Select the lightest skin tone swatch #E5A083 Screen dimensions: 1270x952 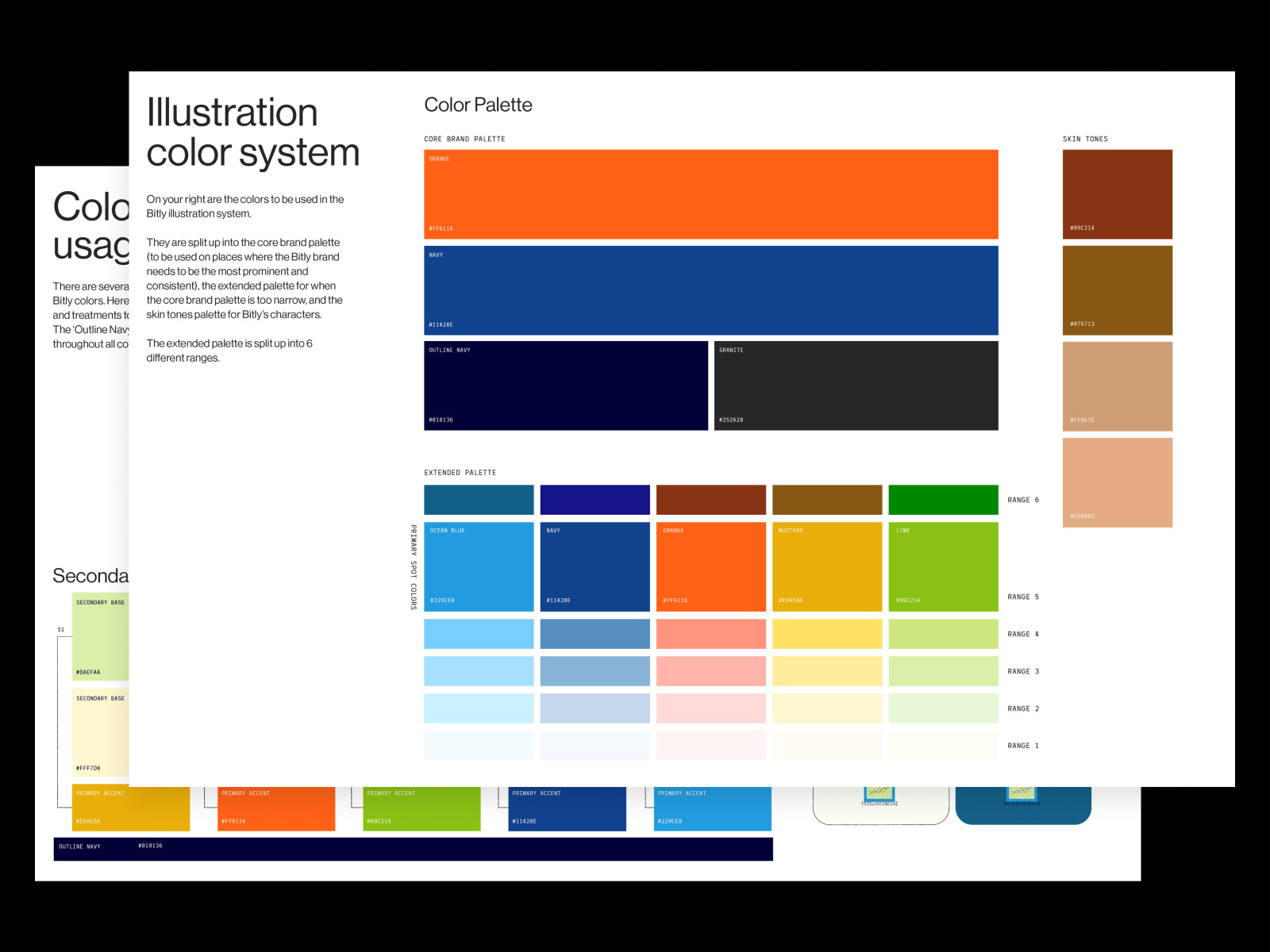click(x=1117, y=482)
